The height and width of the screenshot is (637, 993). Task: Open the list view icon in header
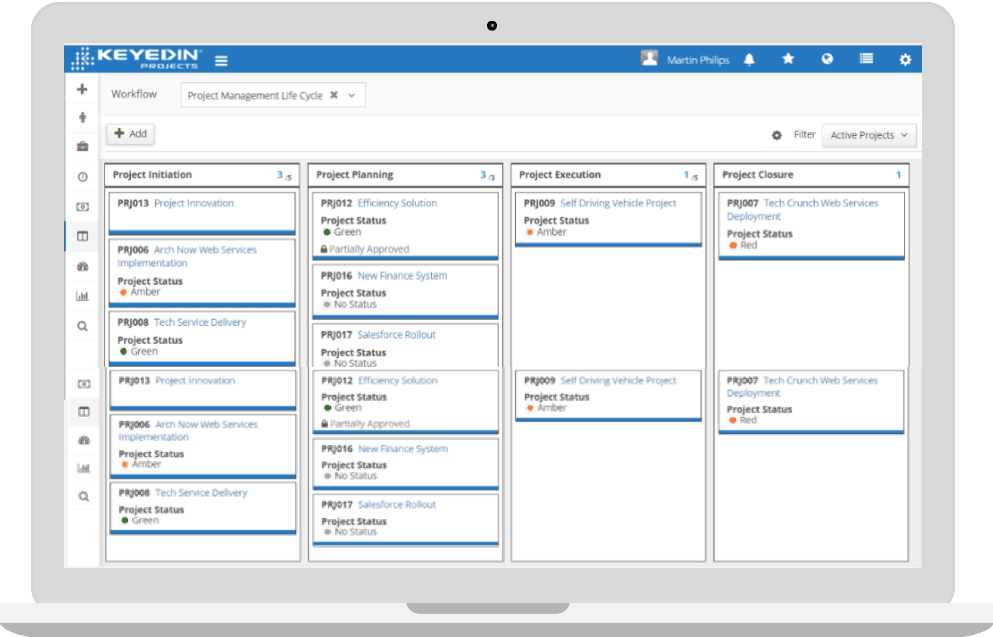tap(866, 59)
